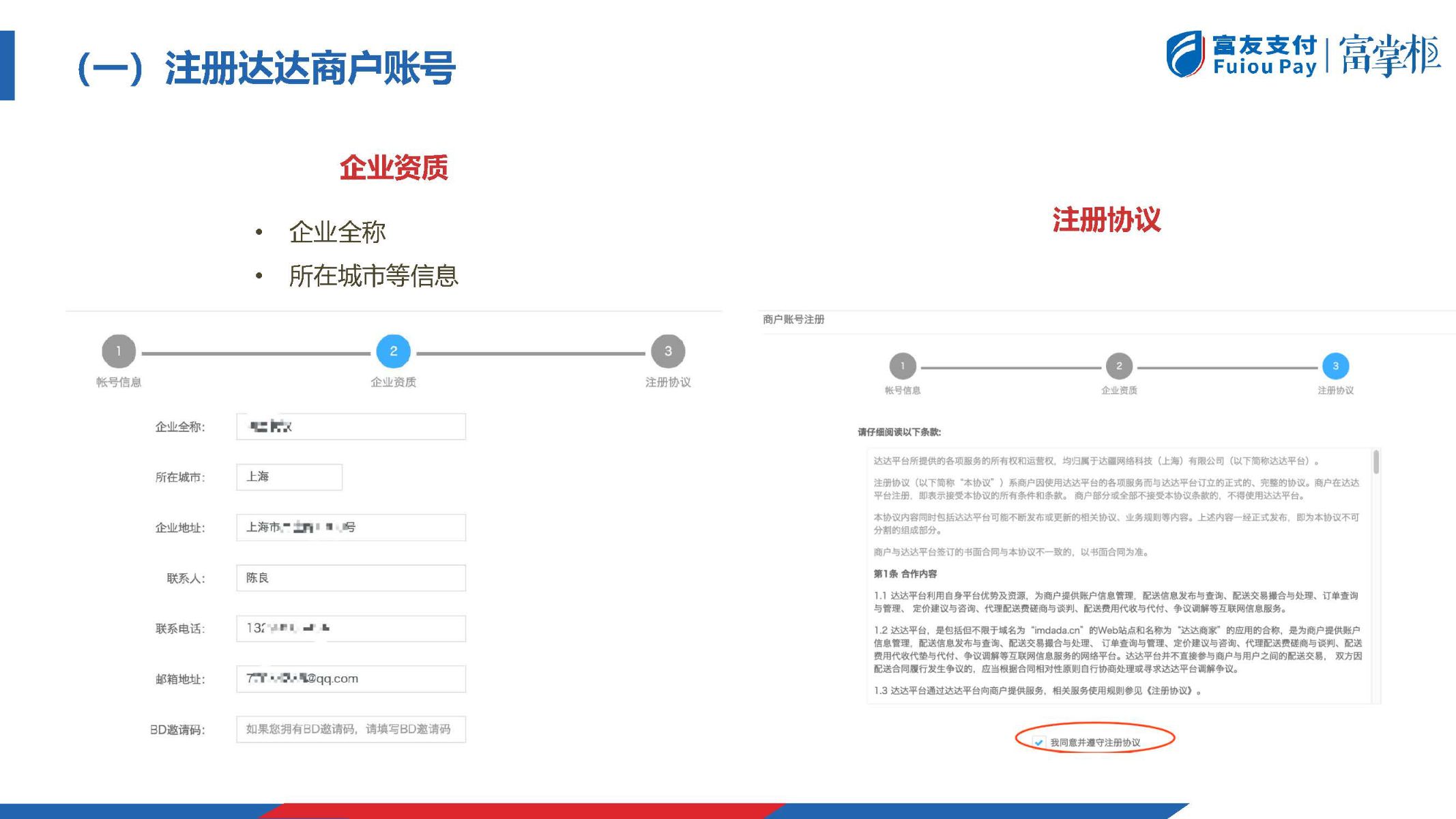
Task: Click the gray step 2 circle in the 商户账号注册 panel
Action: click(1119, 366)
